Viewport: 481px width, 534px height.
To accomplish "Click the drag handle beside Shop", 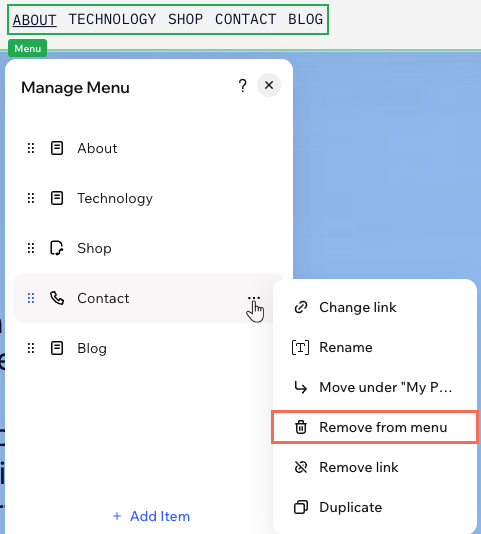I will pos(31,248).
